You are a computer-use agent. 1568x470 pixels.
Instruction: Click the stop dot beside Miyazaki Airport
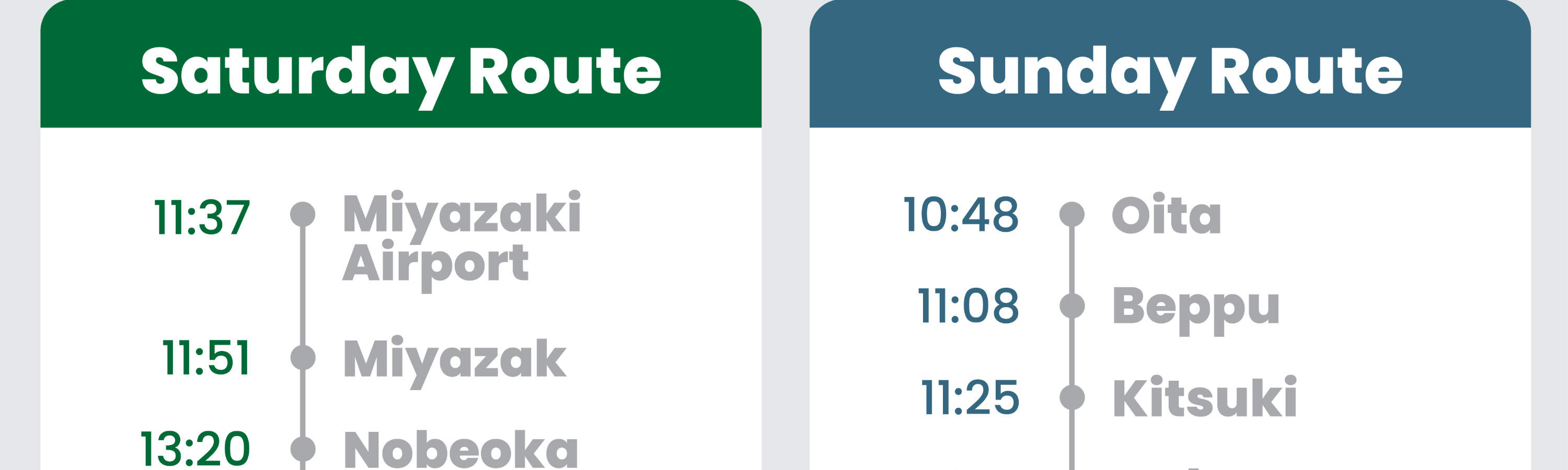point(303,214)
